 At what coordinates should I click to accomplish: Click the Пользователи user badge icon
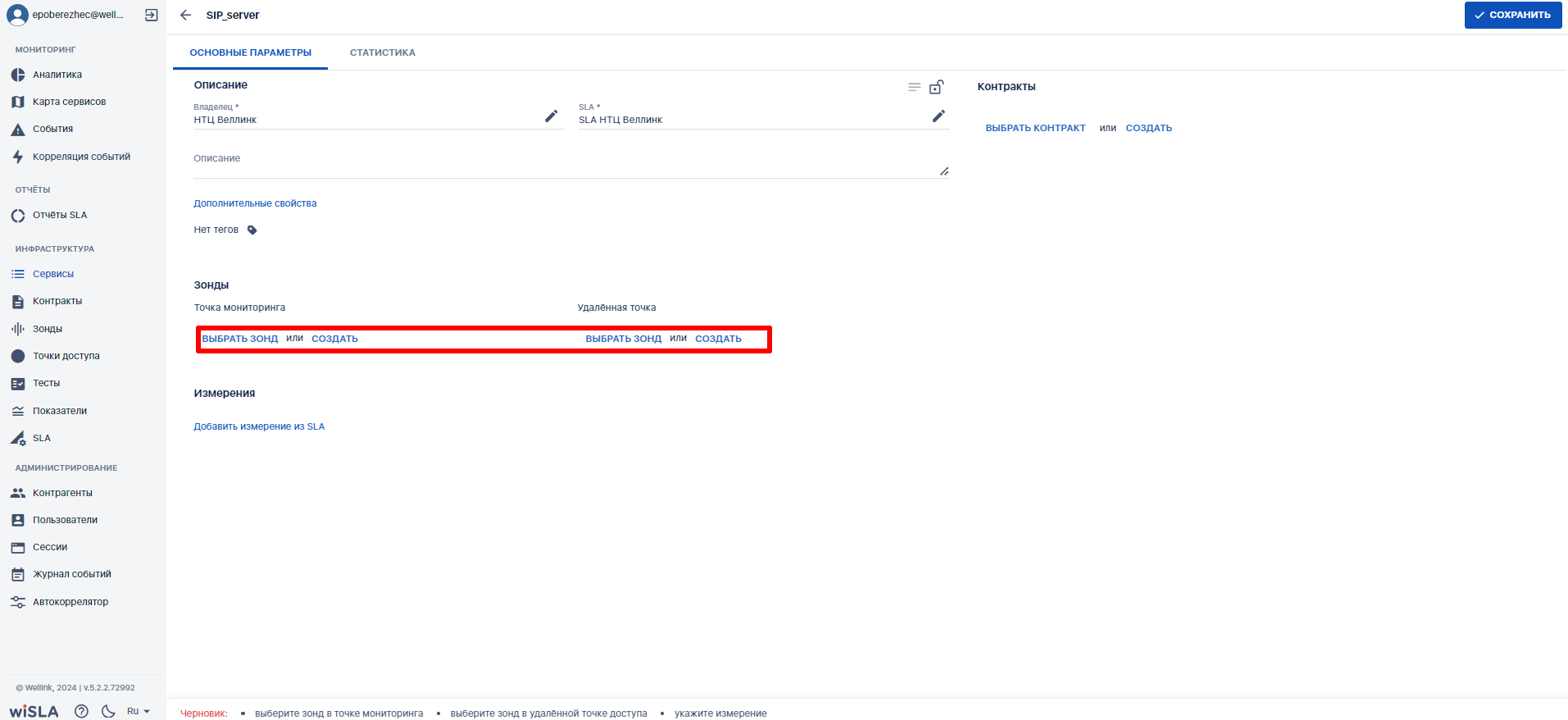pyautogui.click(x=18, y=521)
